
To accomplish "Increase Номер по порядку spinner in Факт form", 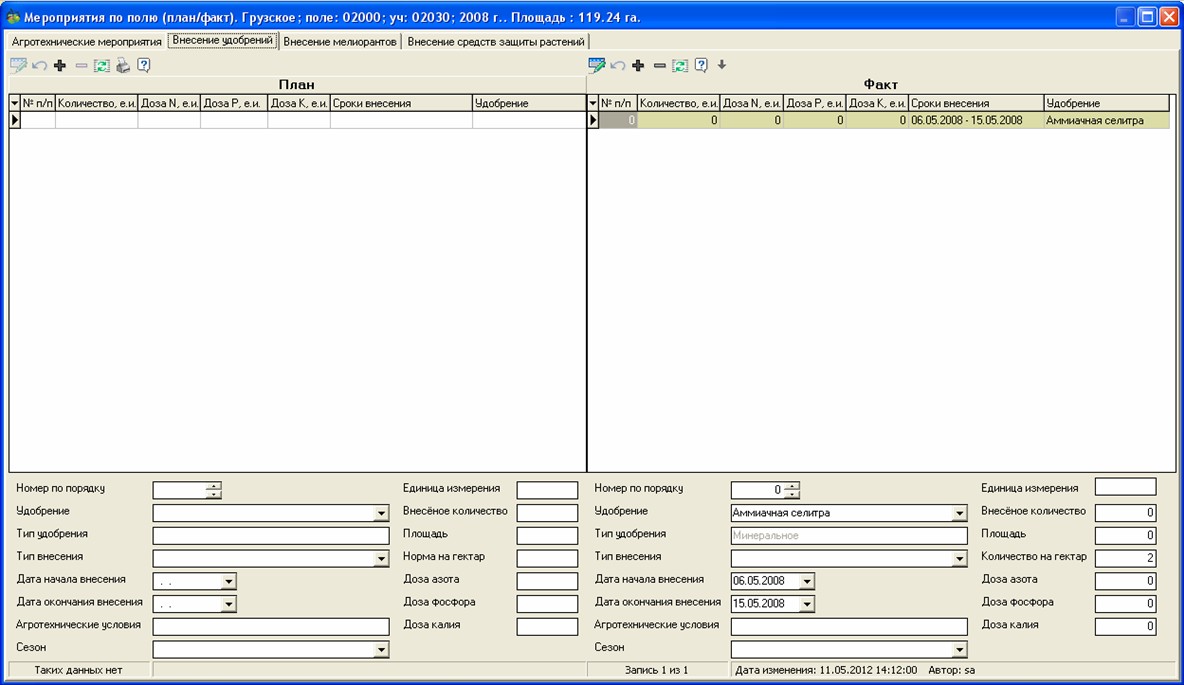I will [793, 485].
